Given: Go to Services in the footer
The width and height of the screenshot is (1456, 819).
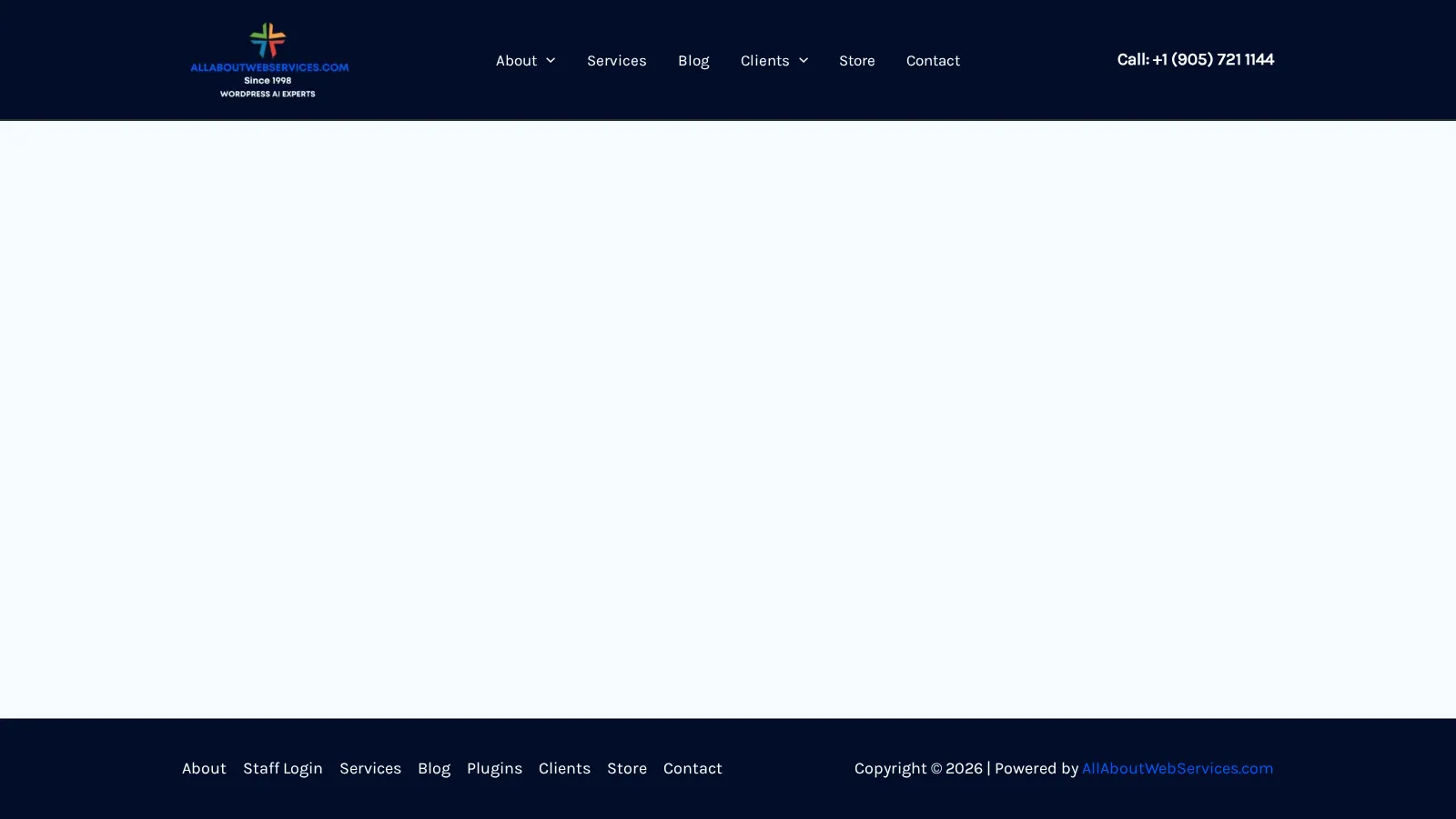Looking at the screenshot, I should [x=370, y=768].
